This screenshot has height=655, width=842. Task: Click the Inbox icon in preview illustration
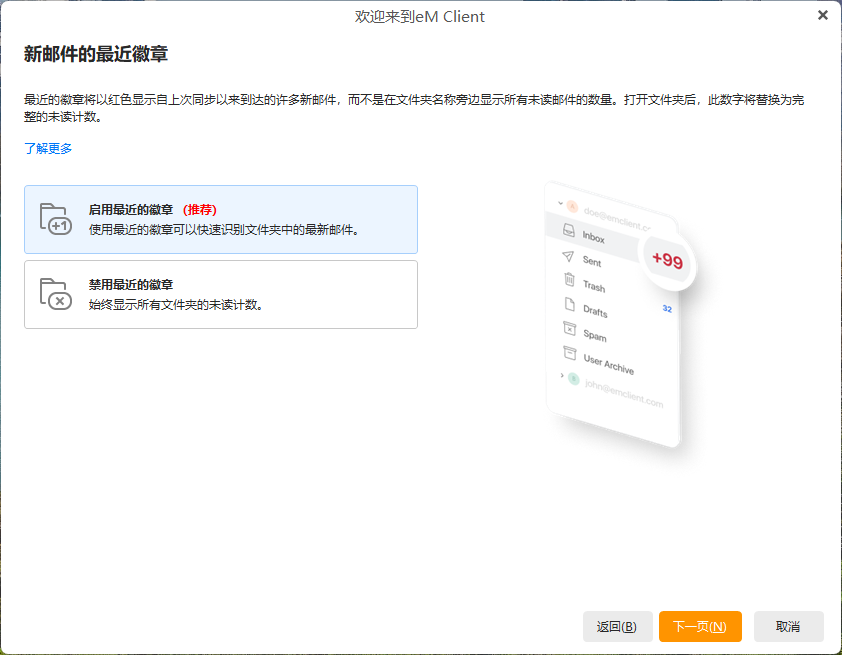[568, 230]
